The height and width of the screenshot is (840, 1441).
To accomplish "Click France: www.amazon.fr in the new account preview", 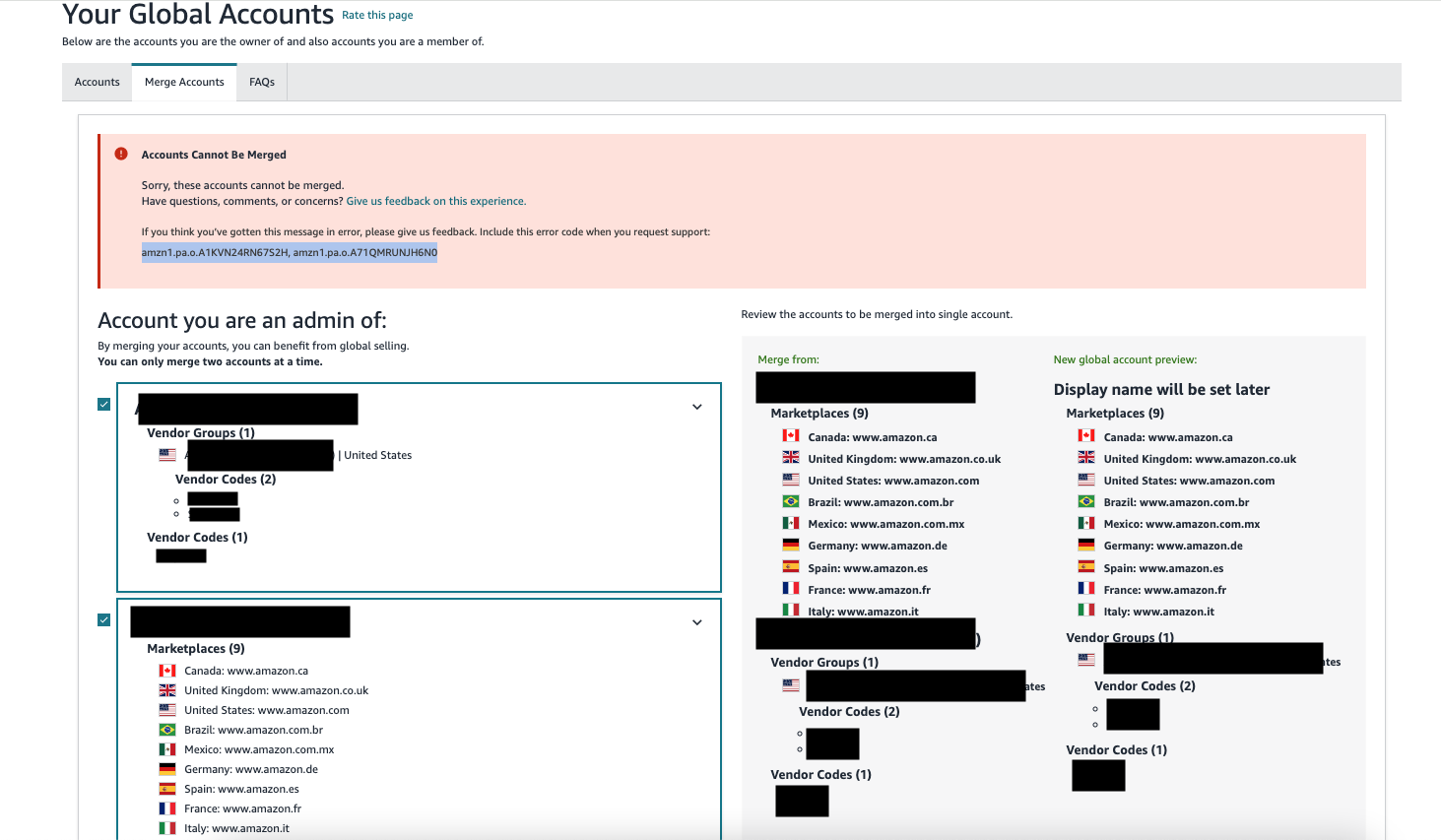I will (x=1165, y=590).
